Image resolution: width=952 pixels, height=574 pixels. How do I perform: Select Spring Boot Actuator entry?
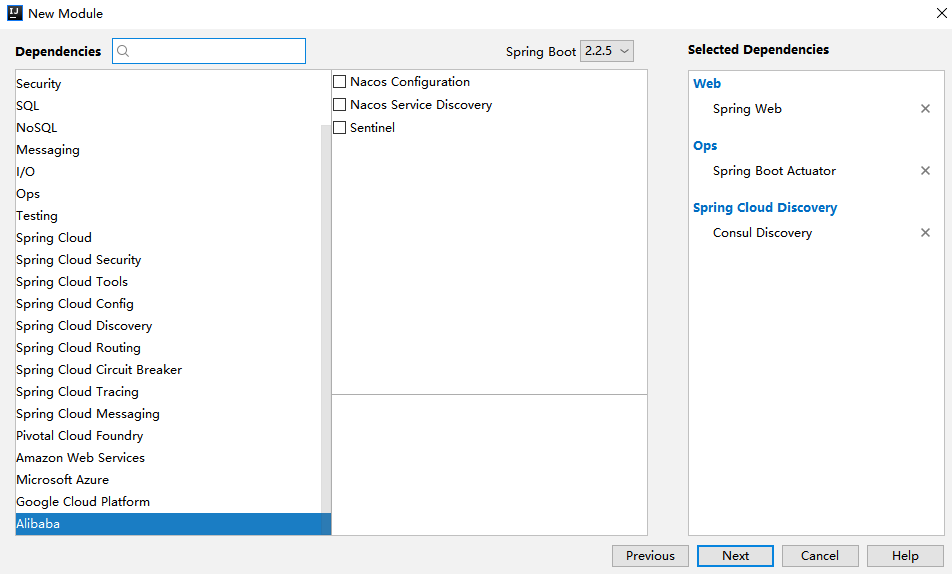click(x=774, y=171)
